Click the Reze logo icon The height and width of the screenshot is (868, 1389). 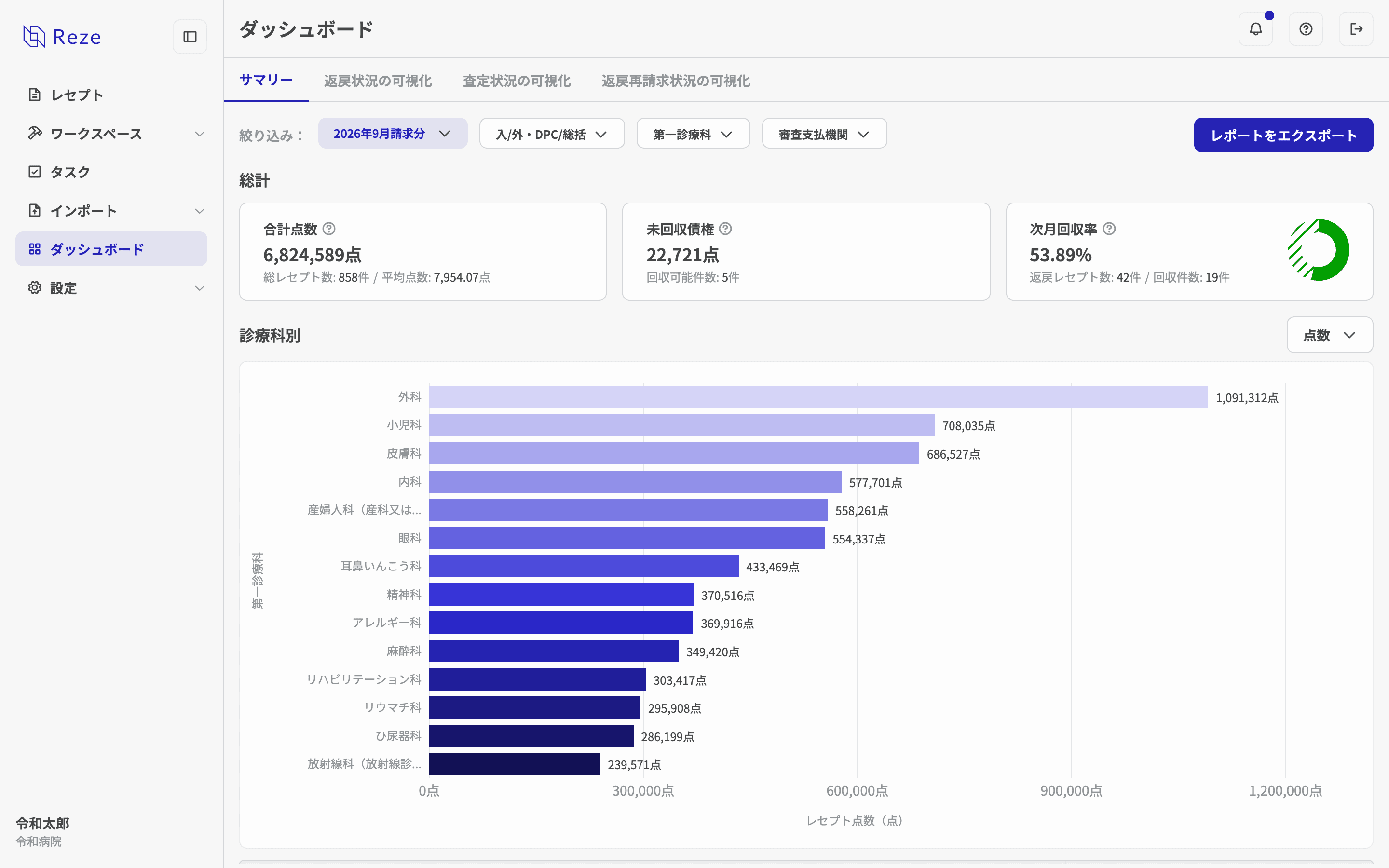point(34,36)
